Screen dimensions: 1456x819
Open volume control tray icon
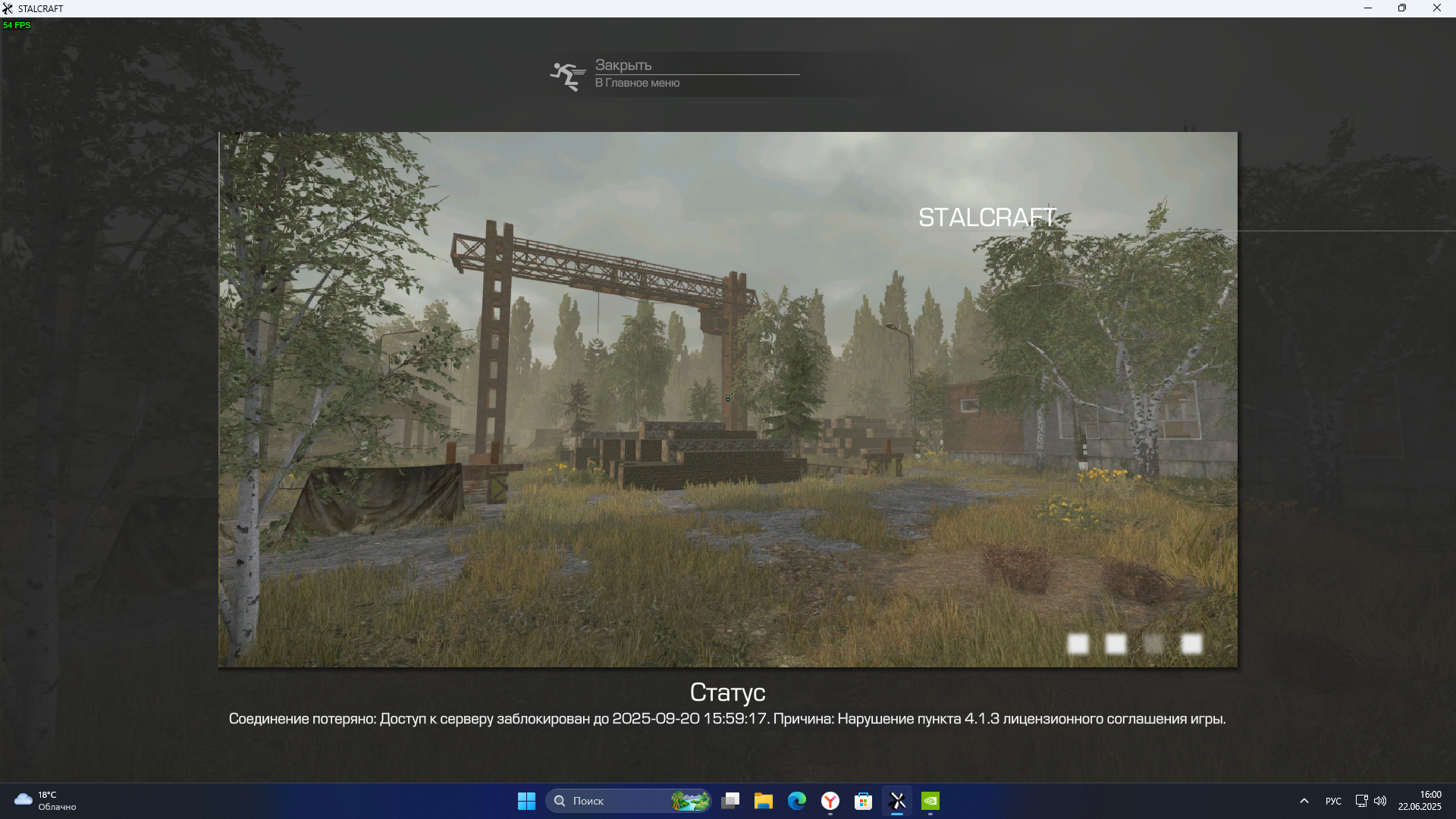(x=1380, y=801)
